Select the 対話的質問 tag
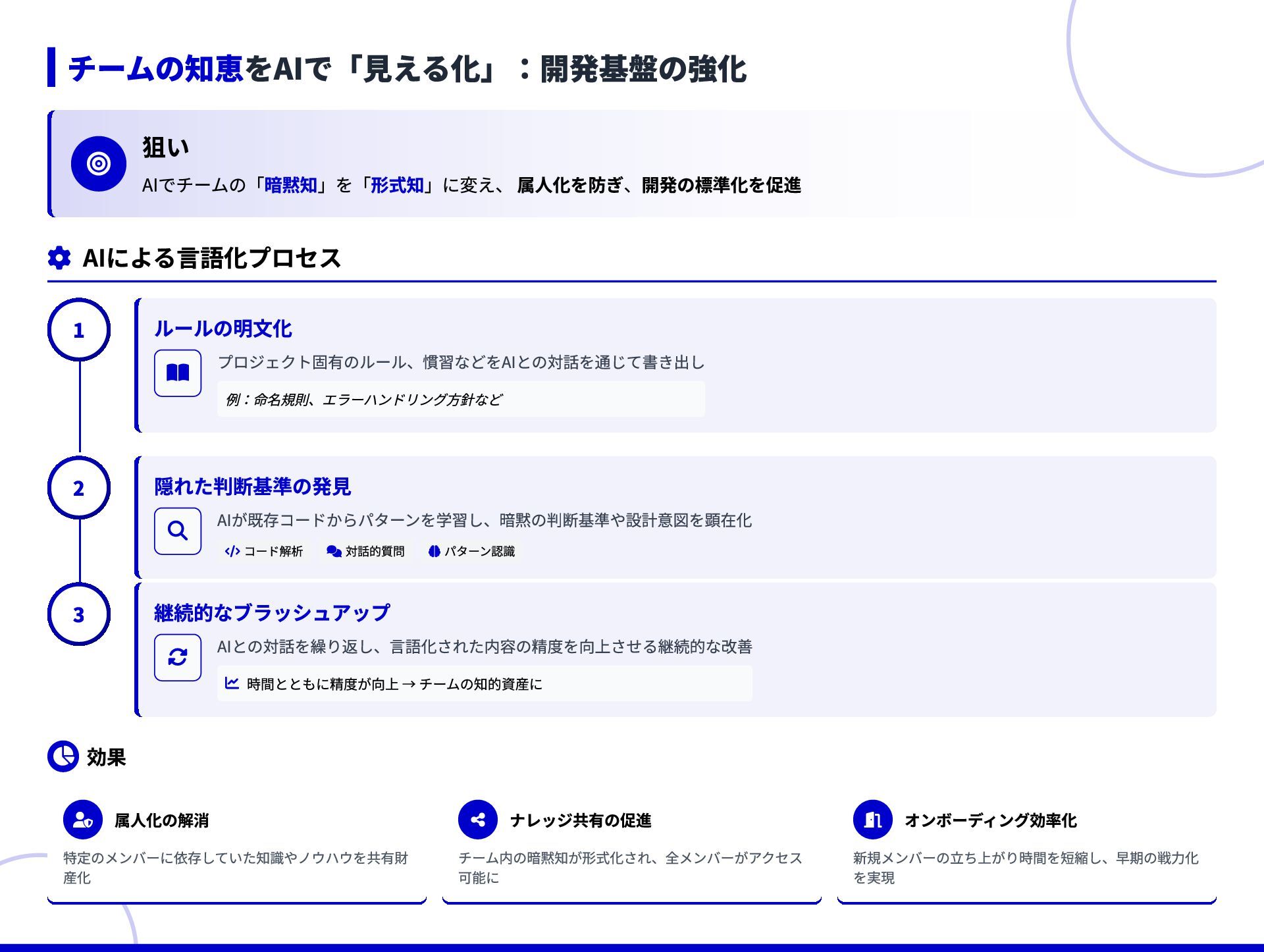 pyautogui.click(x=366, y=551)
